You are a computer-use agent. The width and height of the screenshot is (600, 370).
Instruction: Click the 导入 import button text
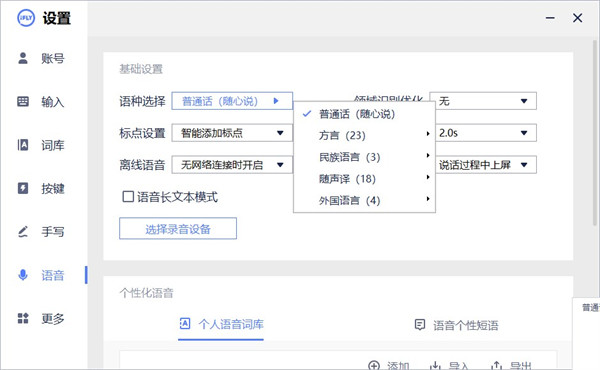click(459, 366)
